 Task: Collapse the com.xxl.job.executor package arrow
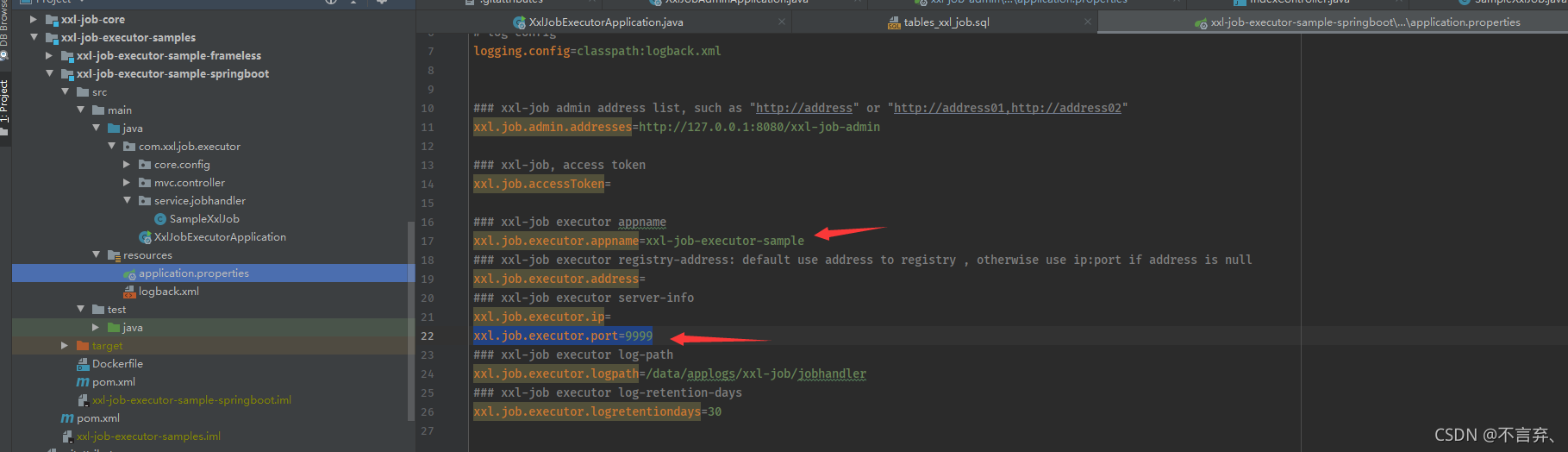111,146
